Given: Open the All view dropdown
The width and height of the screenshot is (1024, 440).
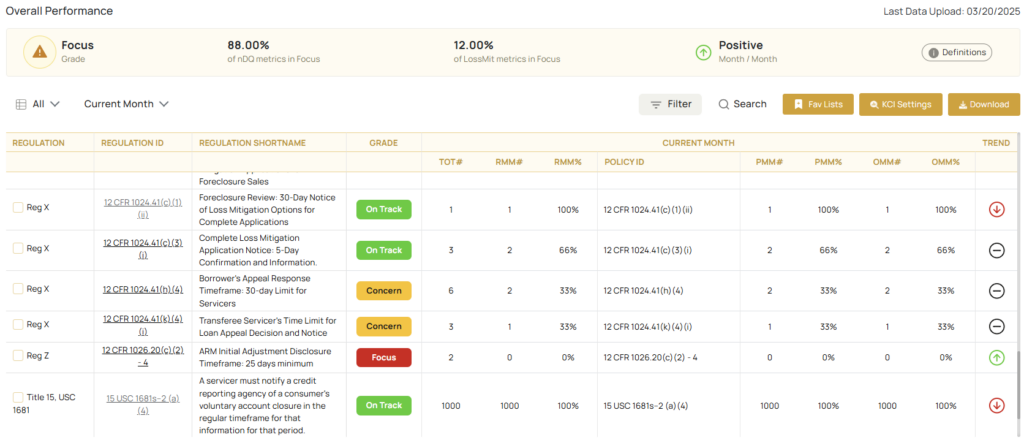Looking at the screenshot, I should (40, 104).
